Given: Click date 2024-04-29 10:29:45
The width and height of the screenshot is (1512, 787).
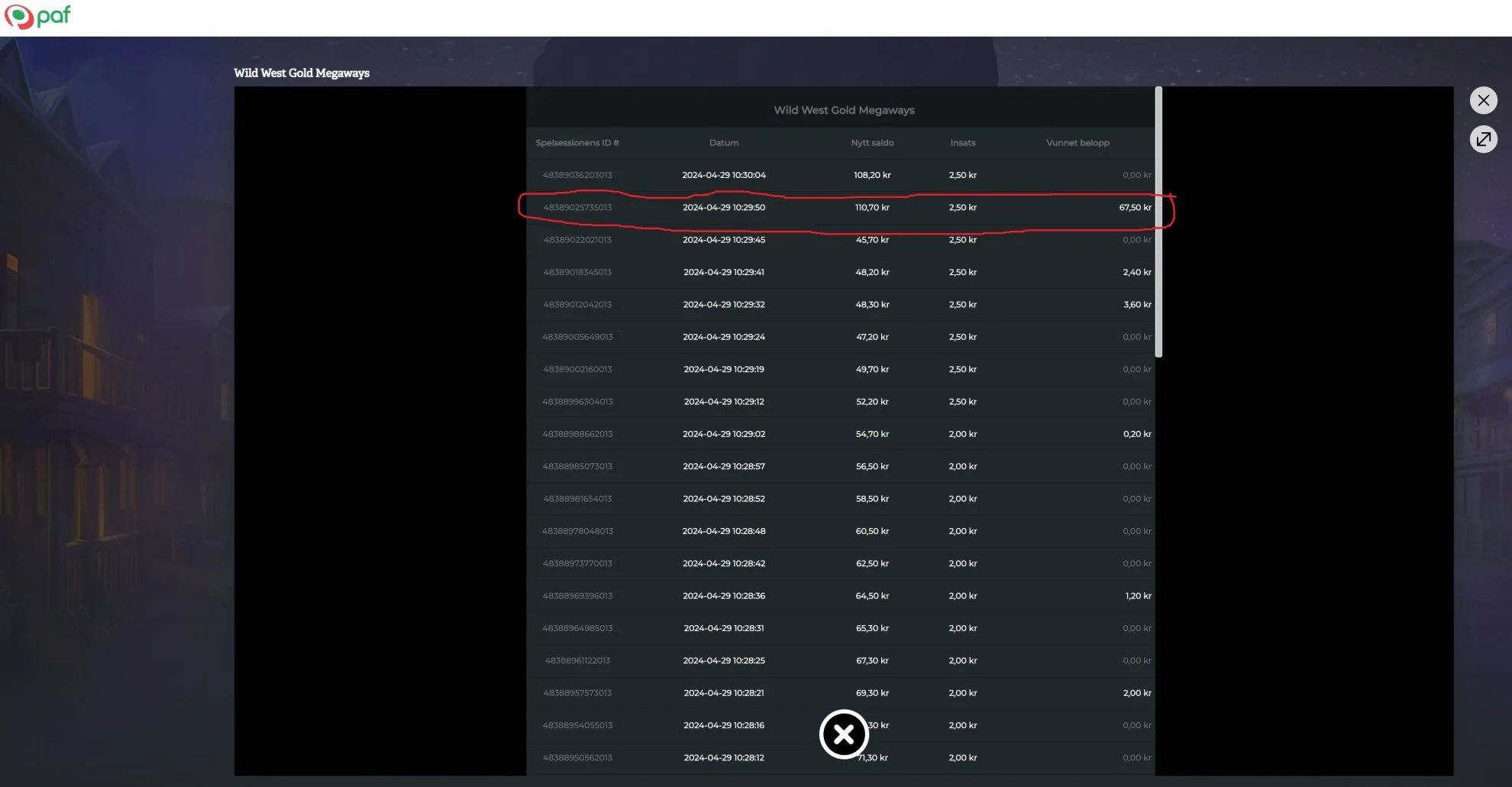Looking at the screenshot, I should coord(724,240).
